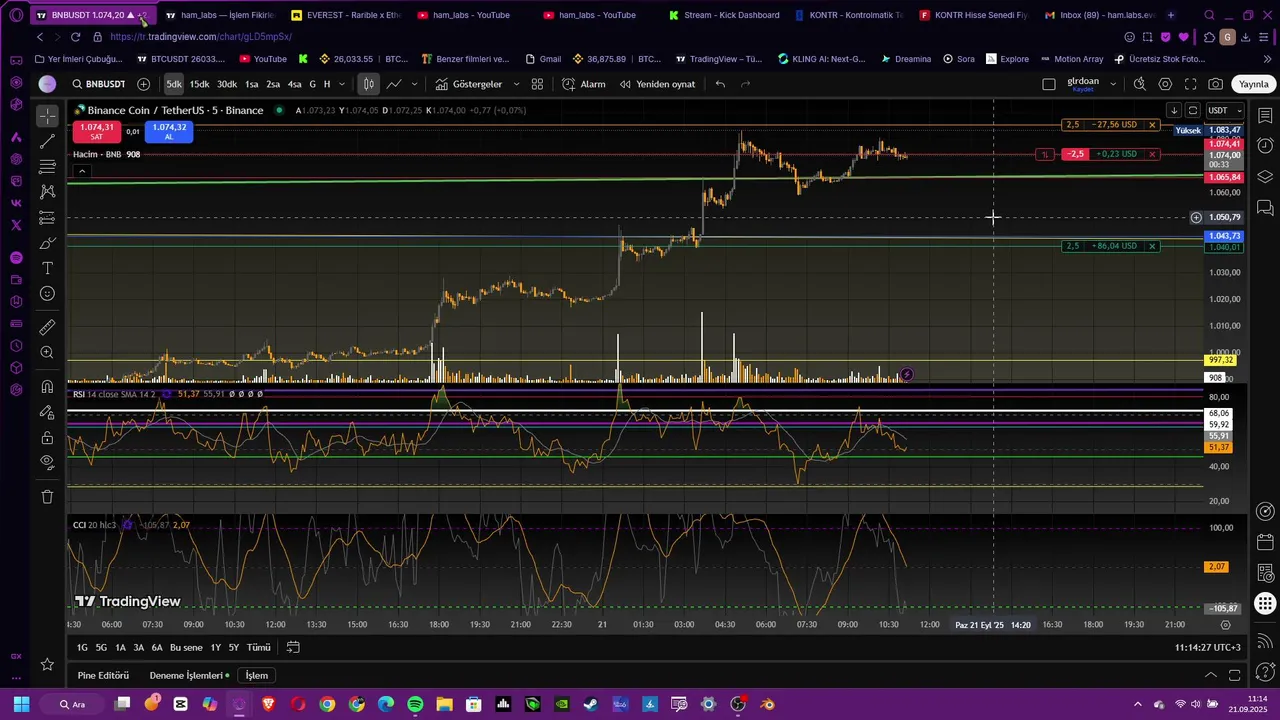Select the trend line drawing tool
The height and width of the screenshot is (720, 1280).
point(47,142)
